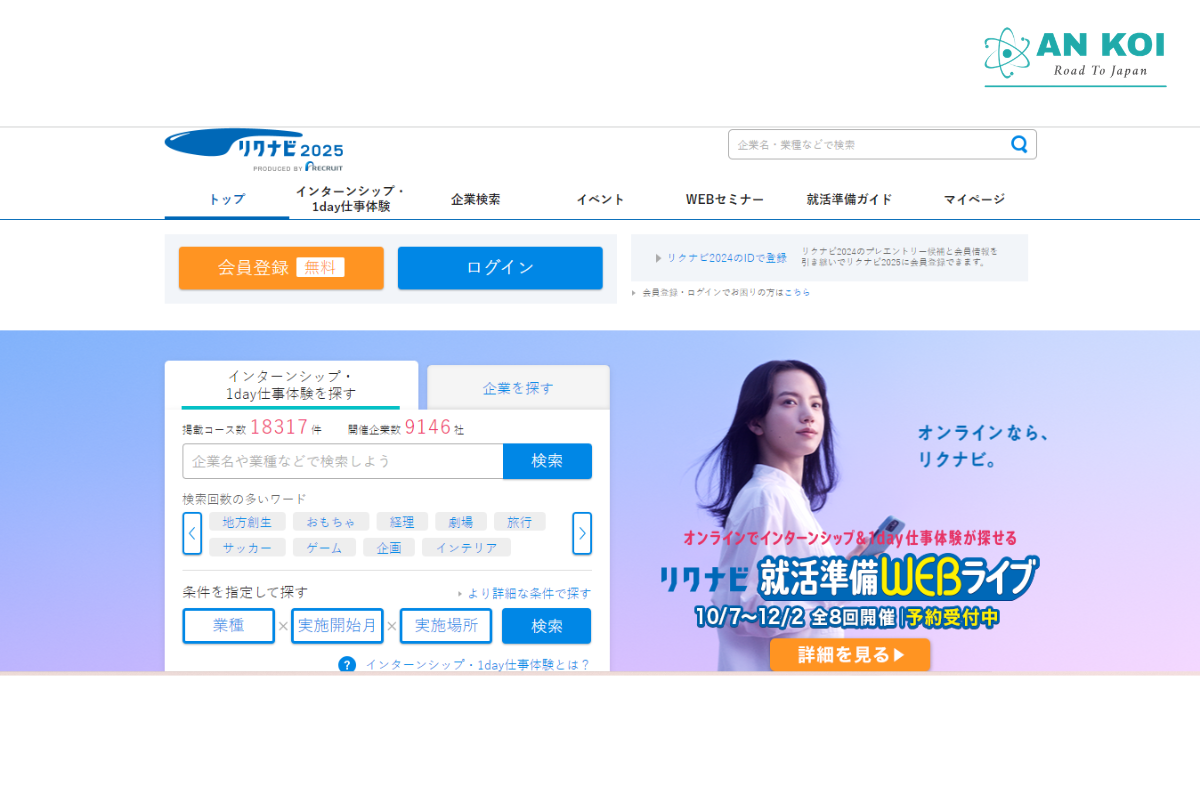Click the Rikunabi 2025 logo
This screenshot has height=800, width=1200.
[254, 150]
